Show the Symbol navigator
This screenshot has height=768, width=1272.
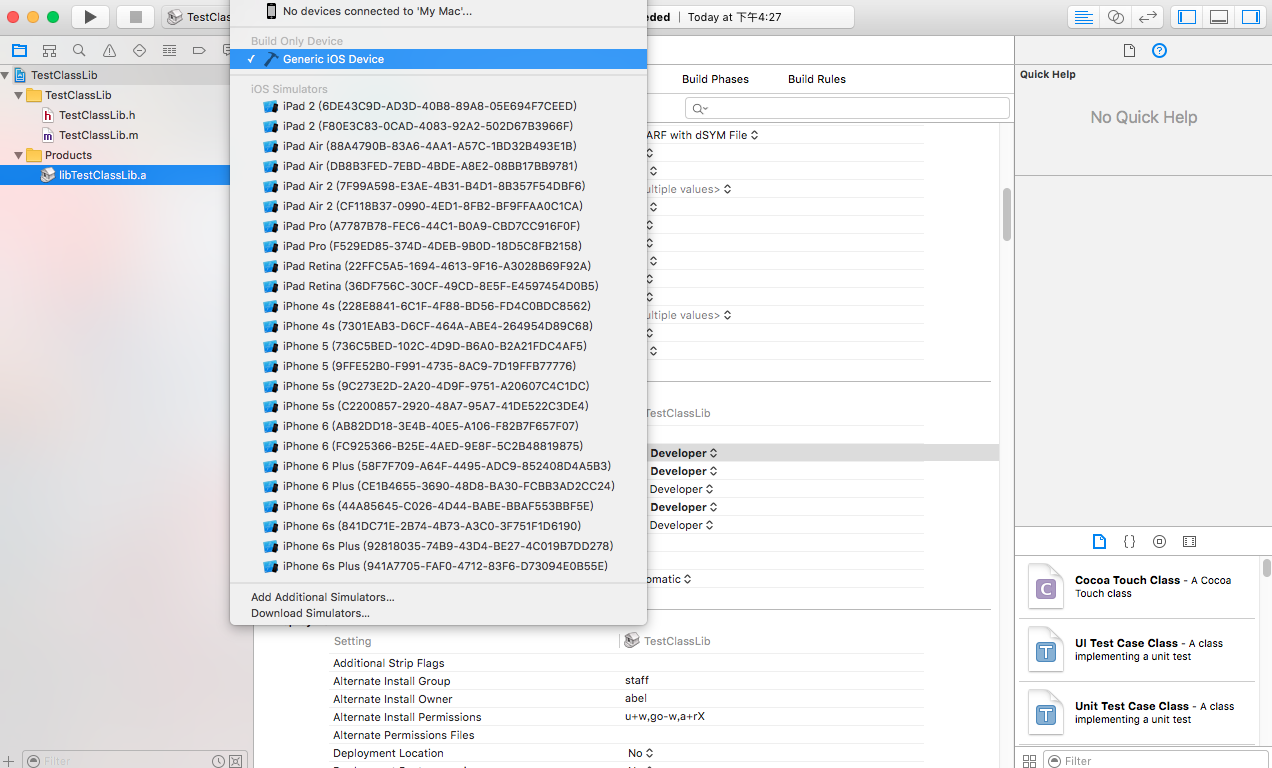(x=49, y=51)
